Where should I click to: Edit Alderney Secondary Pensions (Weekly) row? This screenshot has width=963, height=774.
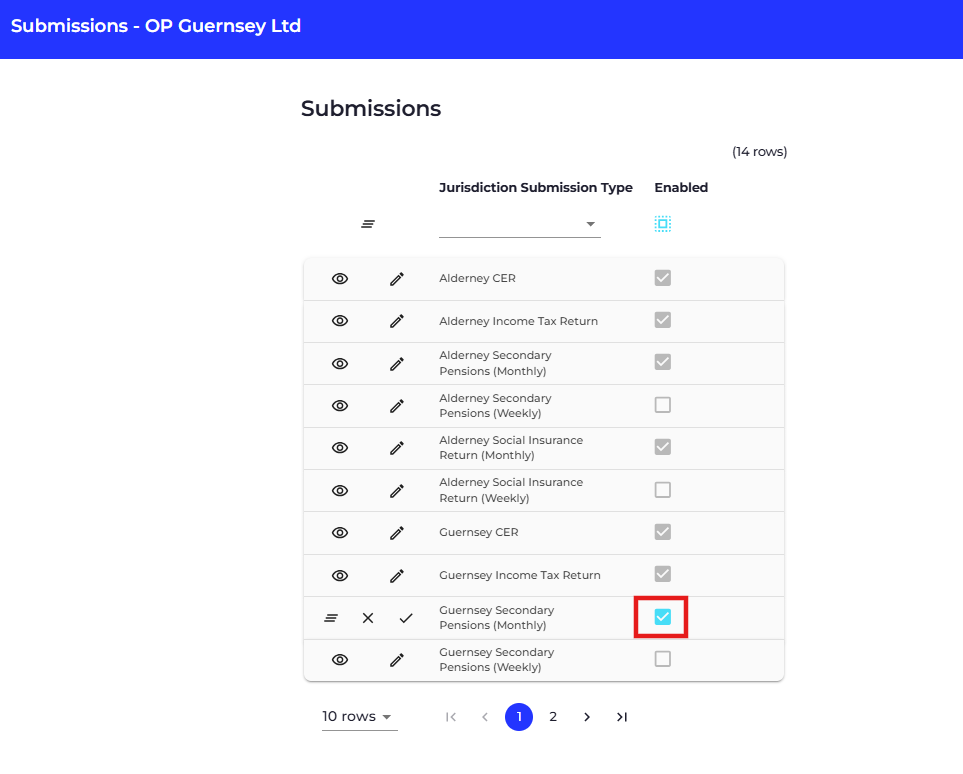point(397,405)
